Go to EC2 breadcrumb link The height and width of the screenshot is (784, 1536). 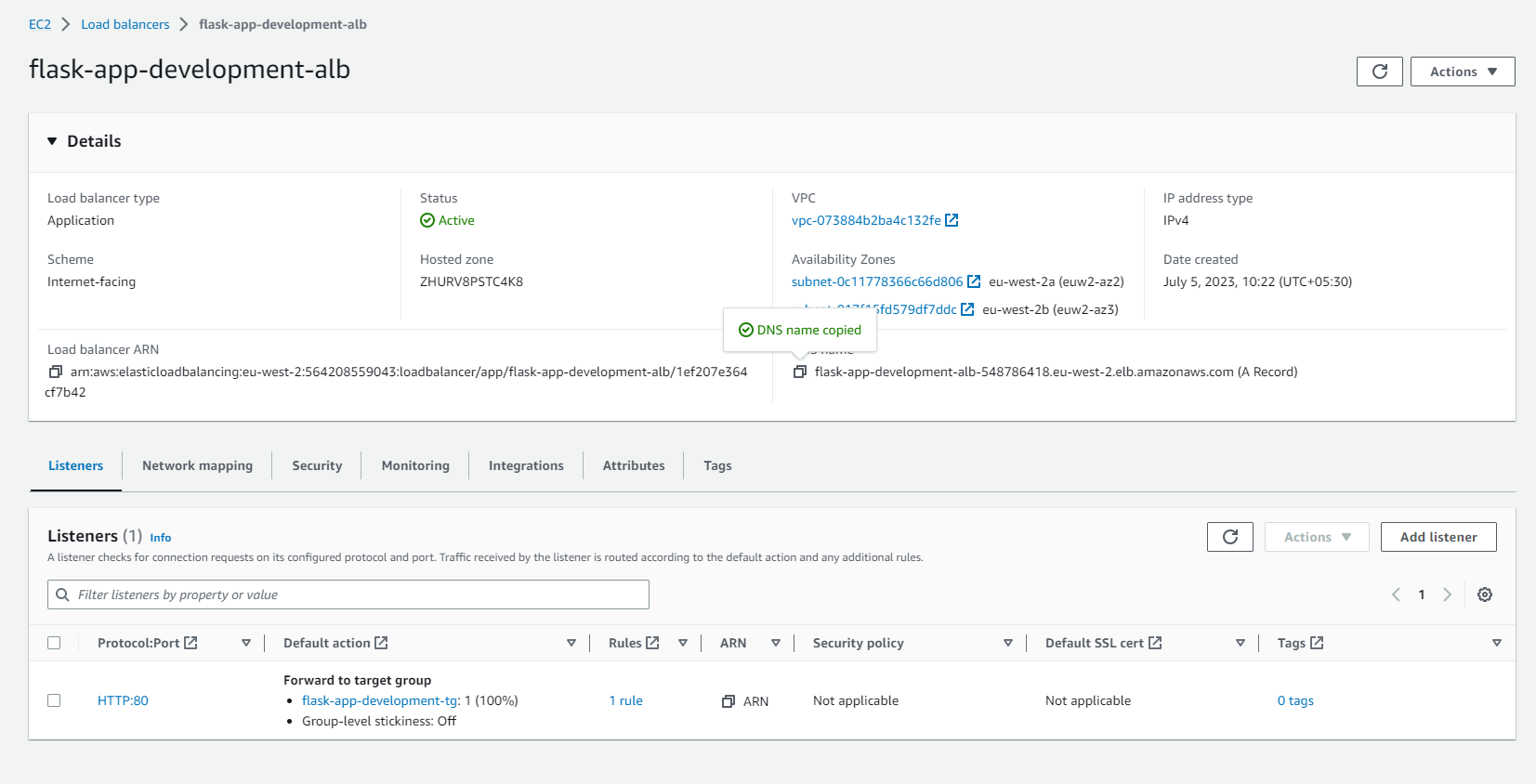(x=40, y=24)
